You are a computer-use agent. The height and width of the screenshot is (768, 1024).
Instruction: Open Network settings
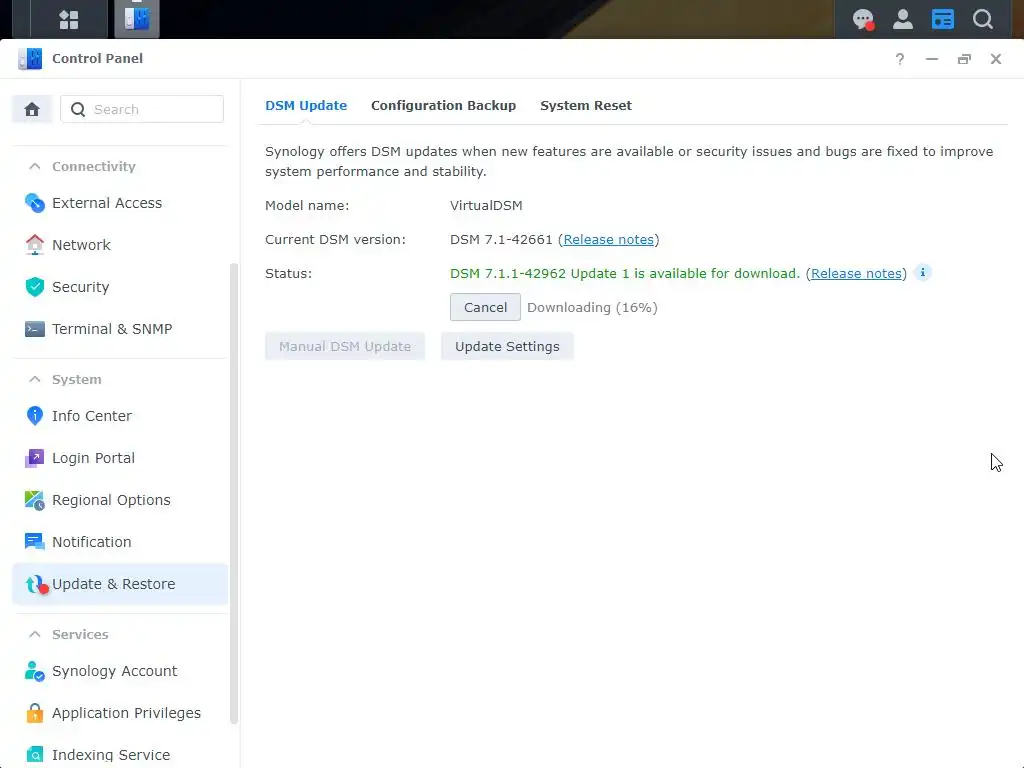(x=120, y=245)
